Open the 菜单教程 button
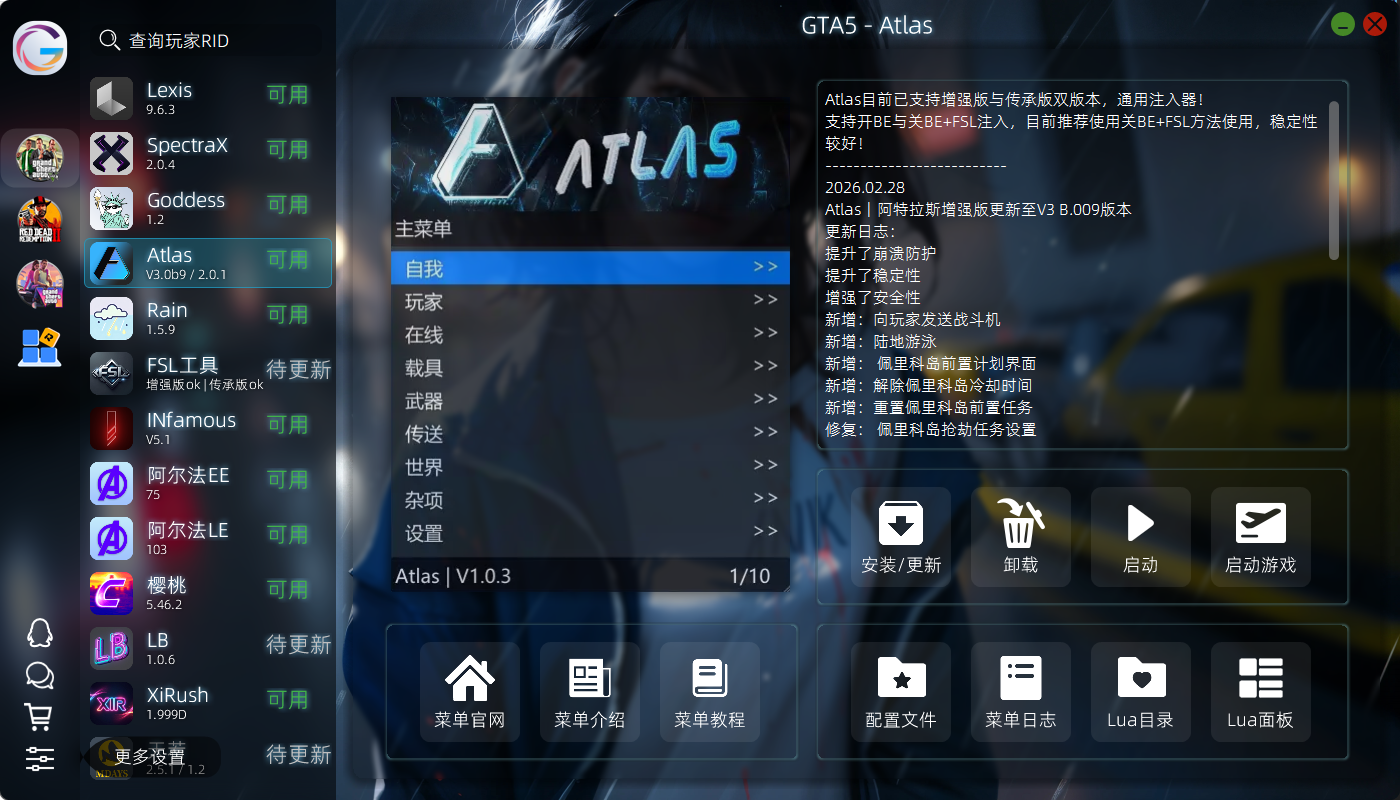The height and width of the screenshot is (800, 1400). (710, 692)
